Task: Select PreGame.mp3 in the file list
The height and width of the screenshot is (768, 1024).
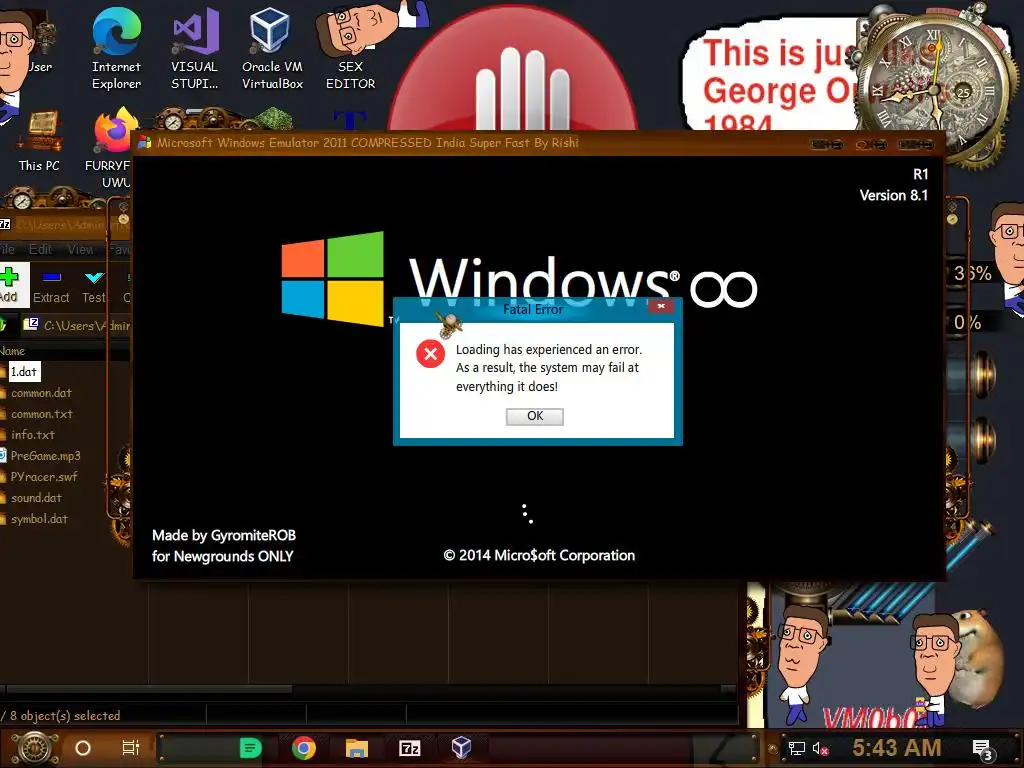Action: tap(45, 456)
